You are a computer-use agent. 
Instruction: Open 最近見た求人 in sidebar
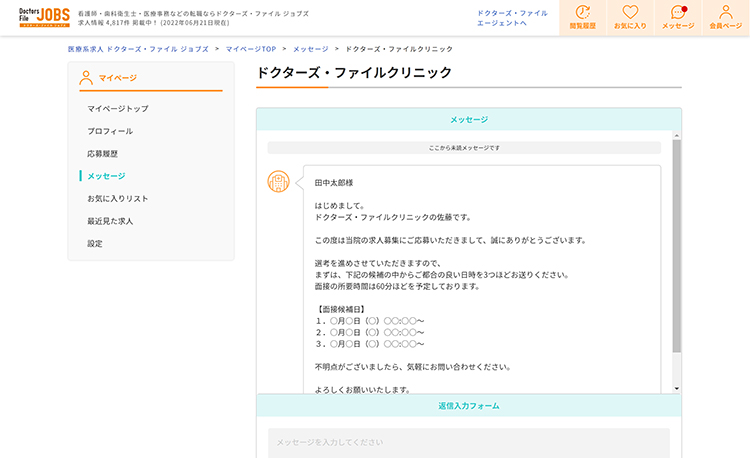pyautogui.click(x=110, y=221)
